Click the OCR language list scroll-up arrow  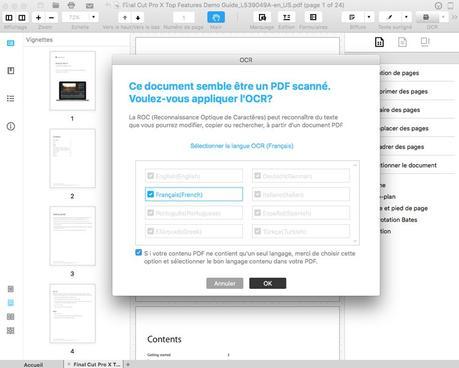(355, 165)
